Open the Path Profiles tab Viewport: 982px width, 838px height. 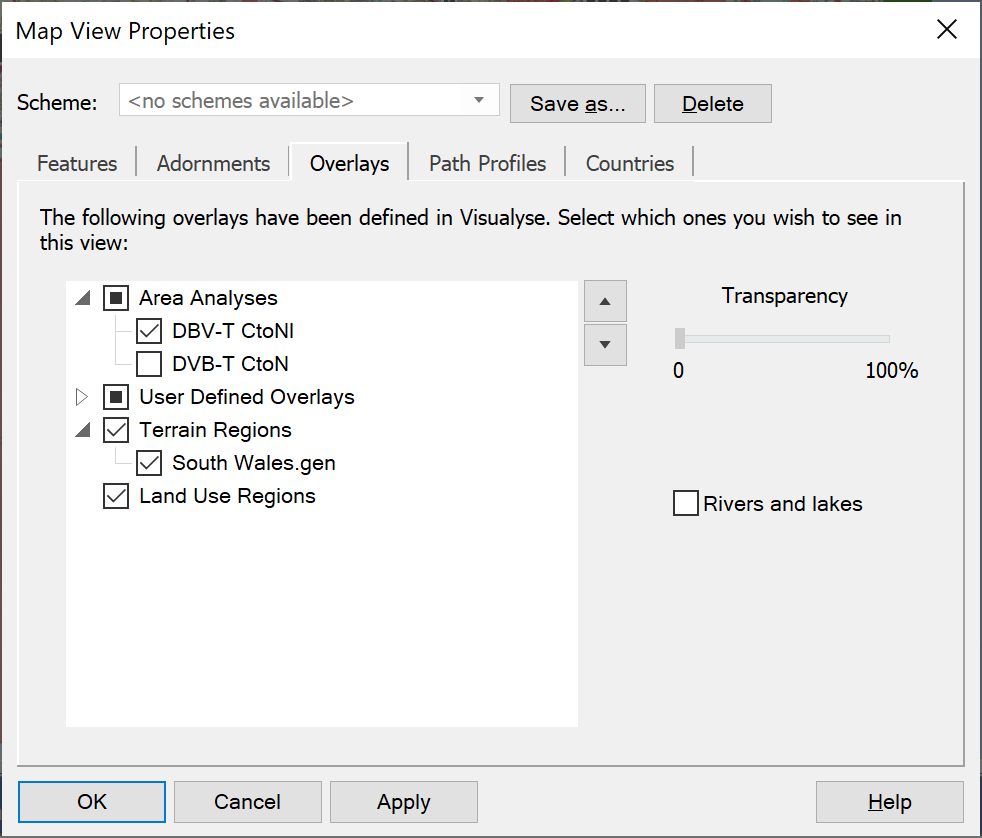(x=487, y=163)
